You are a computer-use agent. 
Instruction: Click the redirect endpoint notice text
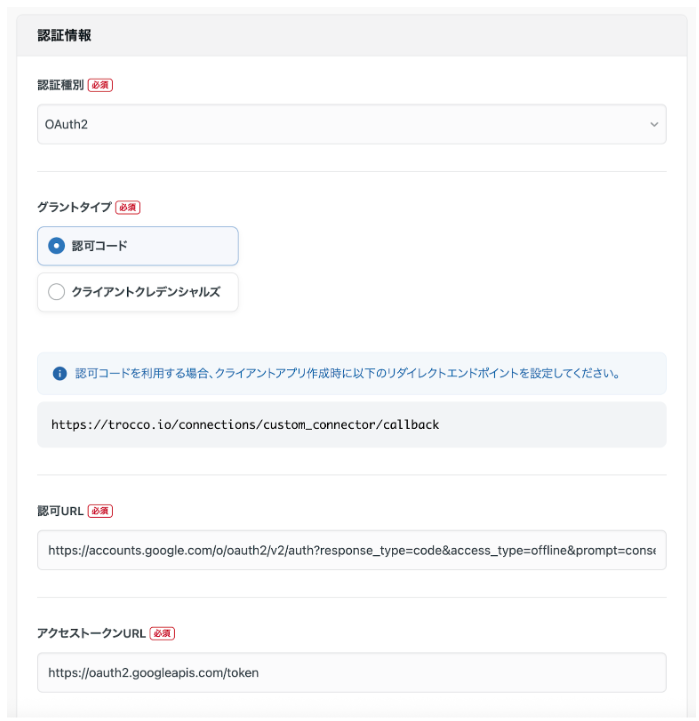point(348,374)
